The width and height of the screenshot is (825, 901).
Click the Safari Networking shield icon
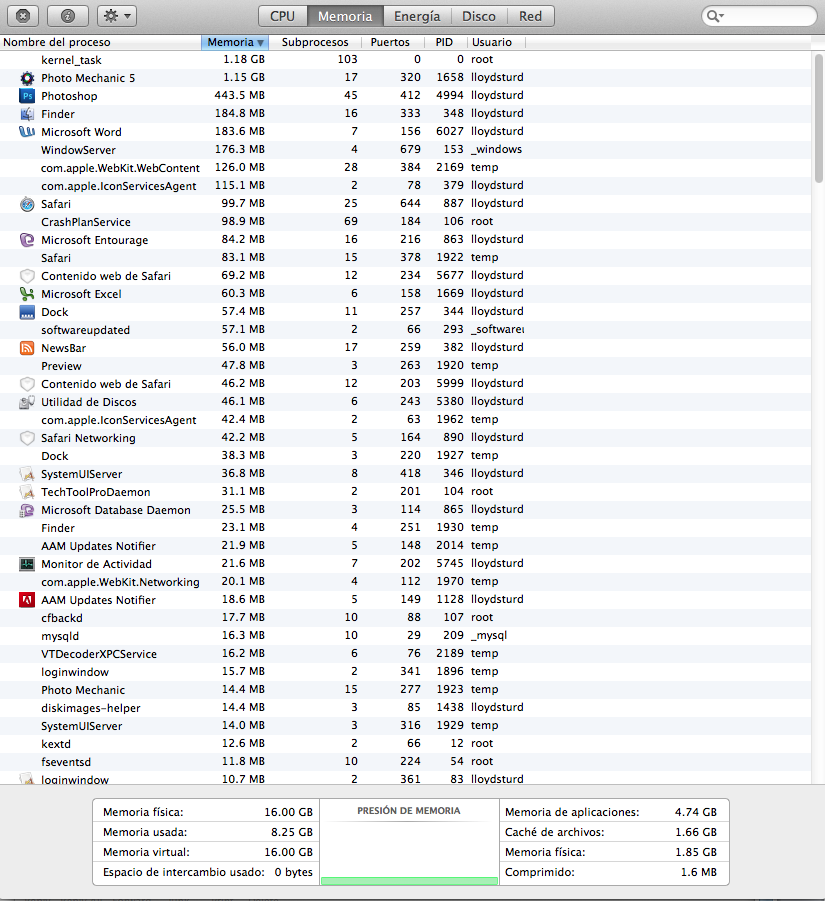pyautogui.click(x=27, y=438)
